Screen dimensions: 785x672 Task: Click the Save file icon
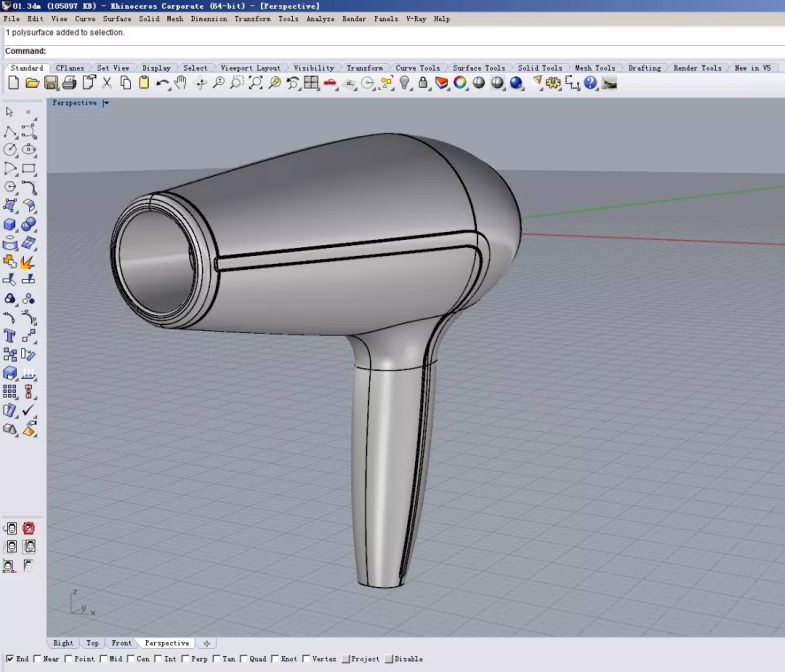click(x=50, y=83)
